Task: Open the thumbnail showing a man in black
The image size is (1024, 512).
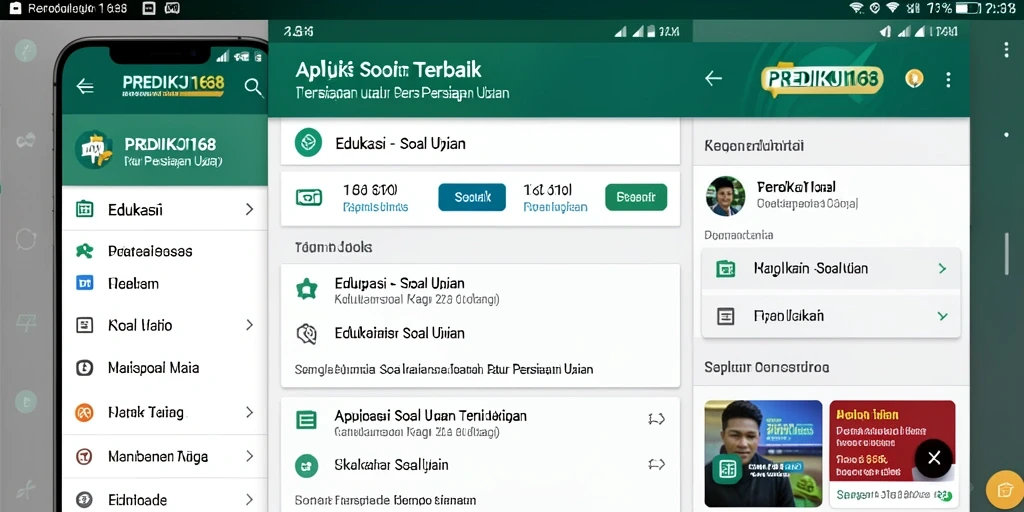Action: click(x=763, y=454)
